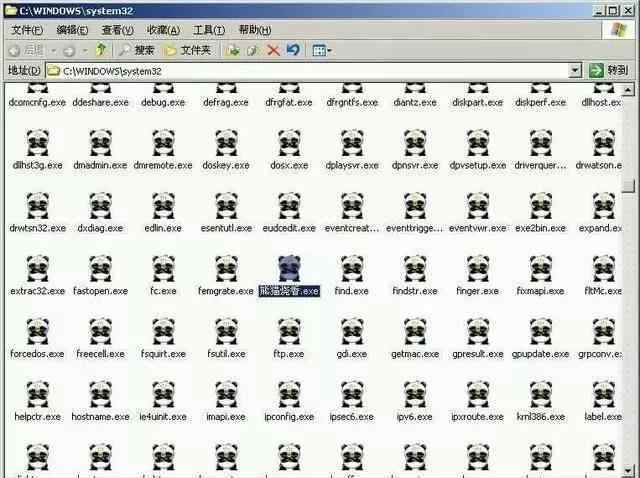Select the eventvwr.exe panda icon
Image resolution: width=640 pixels, height=478 pixels.
pyautogui.click(x=478, y=206)
